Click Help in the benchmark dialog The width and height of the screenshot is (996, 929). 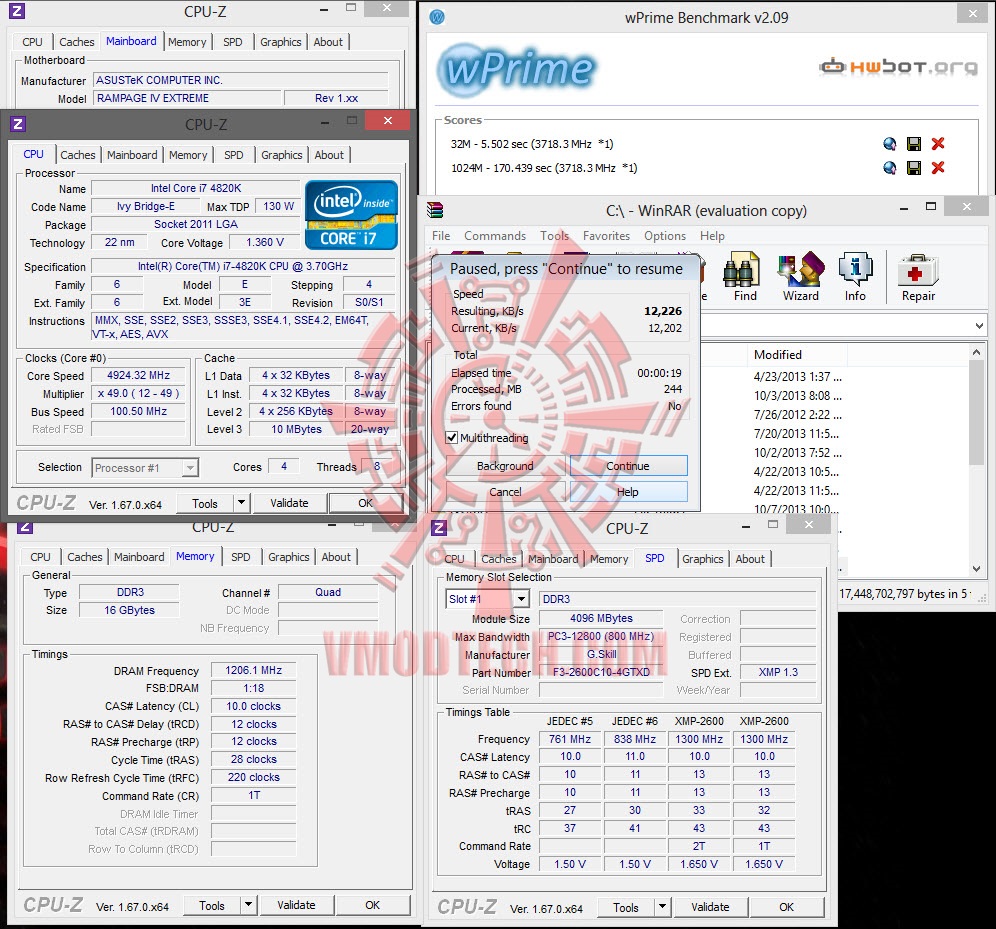click(x=628, y=491)
